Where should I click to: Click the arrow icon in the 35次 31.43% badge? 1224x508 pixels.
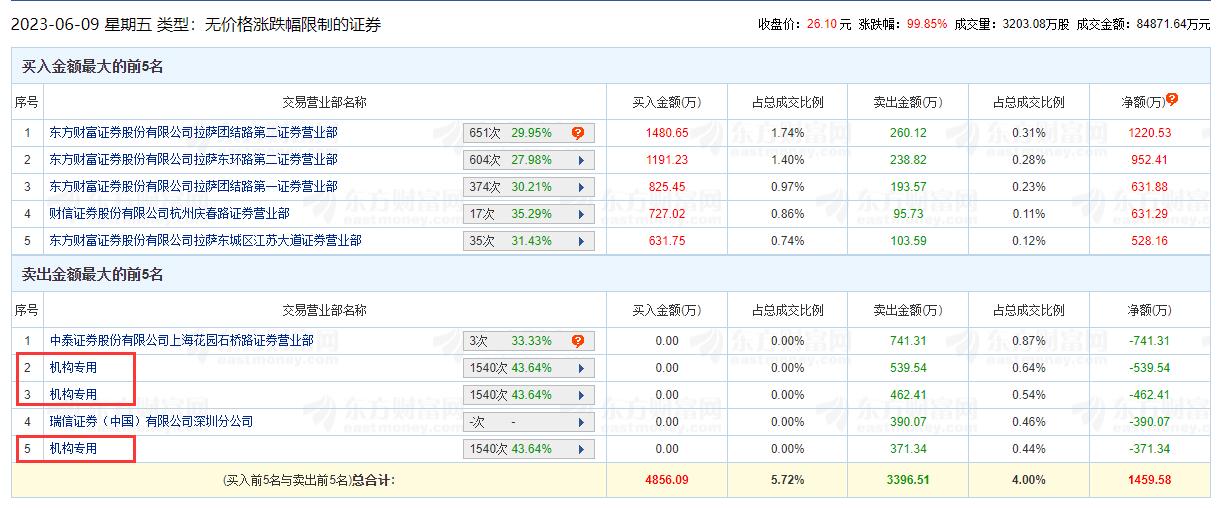579,240
